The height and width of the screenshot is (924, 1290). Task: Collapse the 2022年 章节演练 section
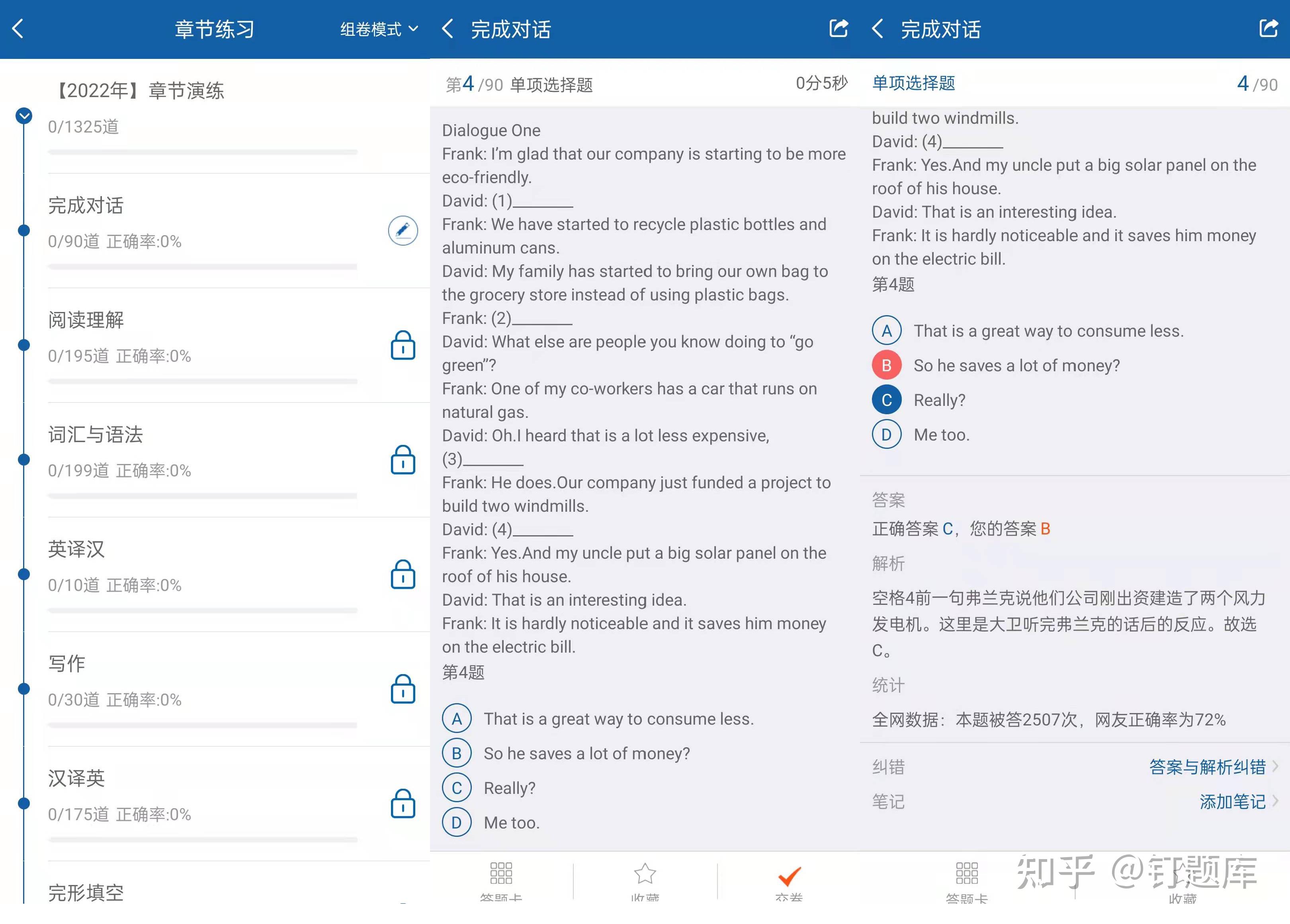click(24, 115)
